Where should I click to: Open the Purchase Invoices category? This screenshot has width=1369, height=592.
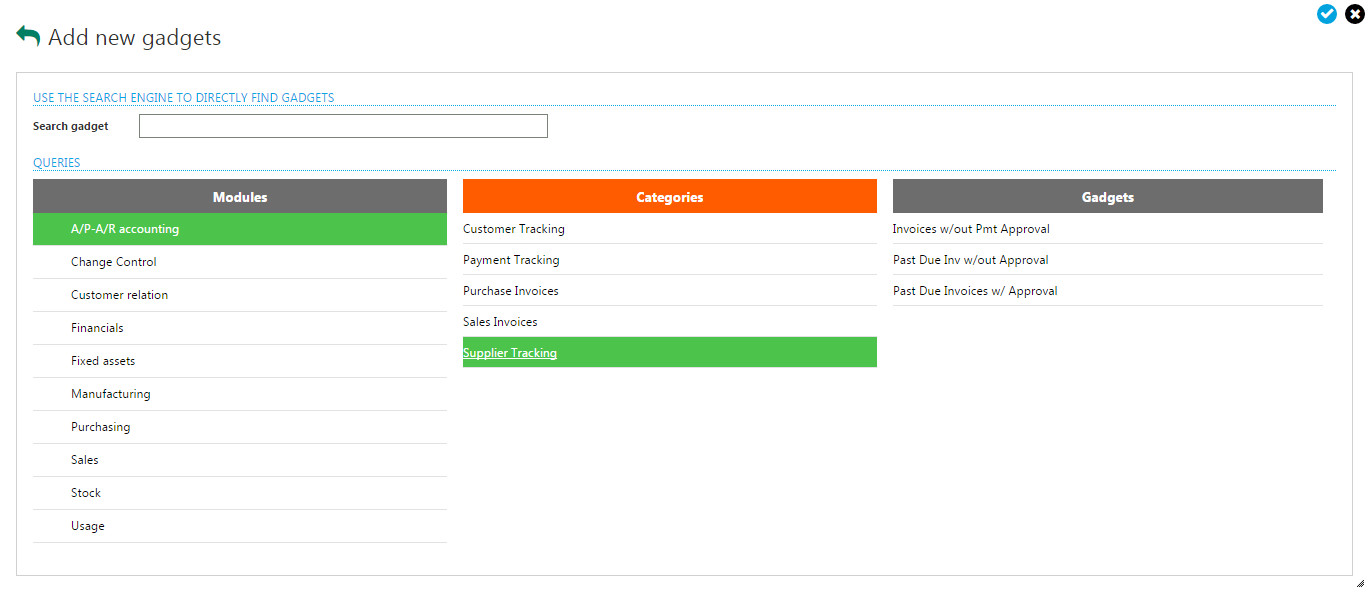(511, 291)
